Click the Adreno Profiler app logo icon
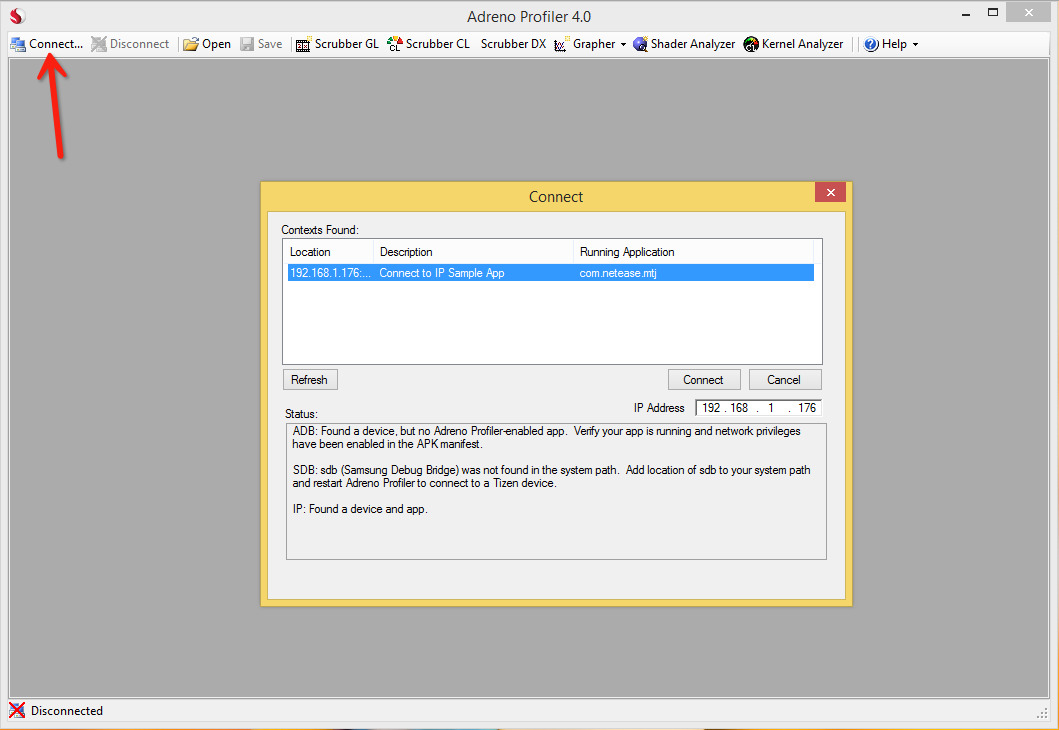This screenshot has width=1059, height=730. [17, 16]
